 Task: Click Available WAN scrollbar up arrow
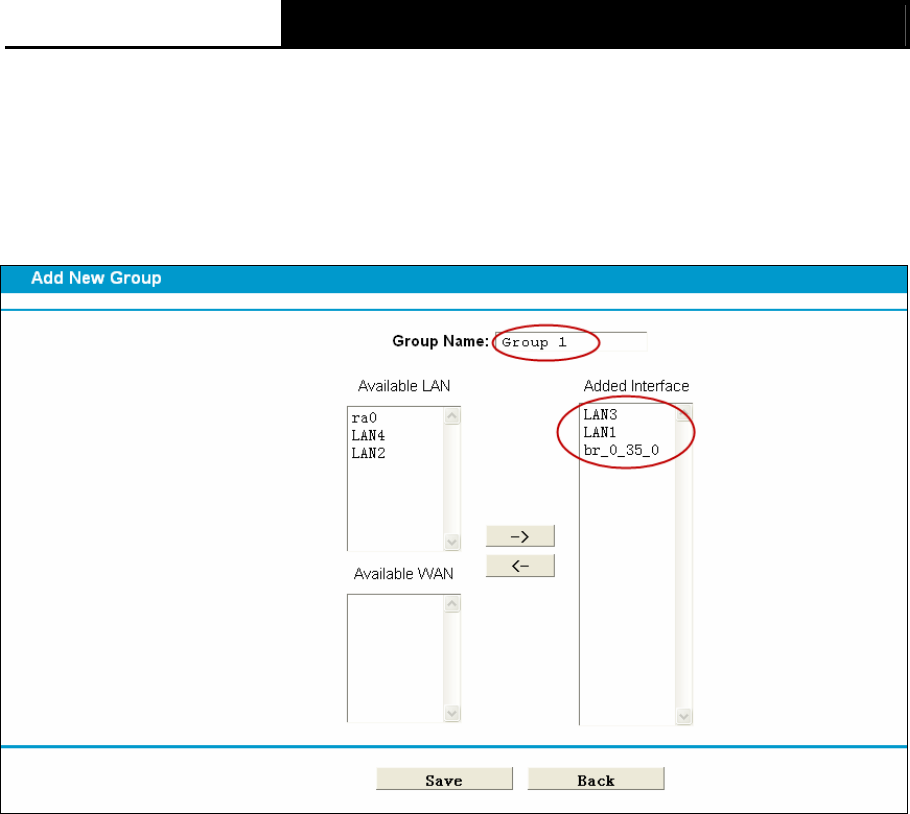pos(452,604)
